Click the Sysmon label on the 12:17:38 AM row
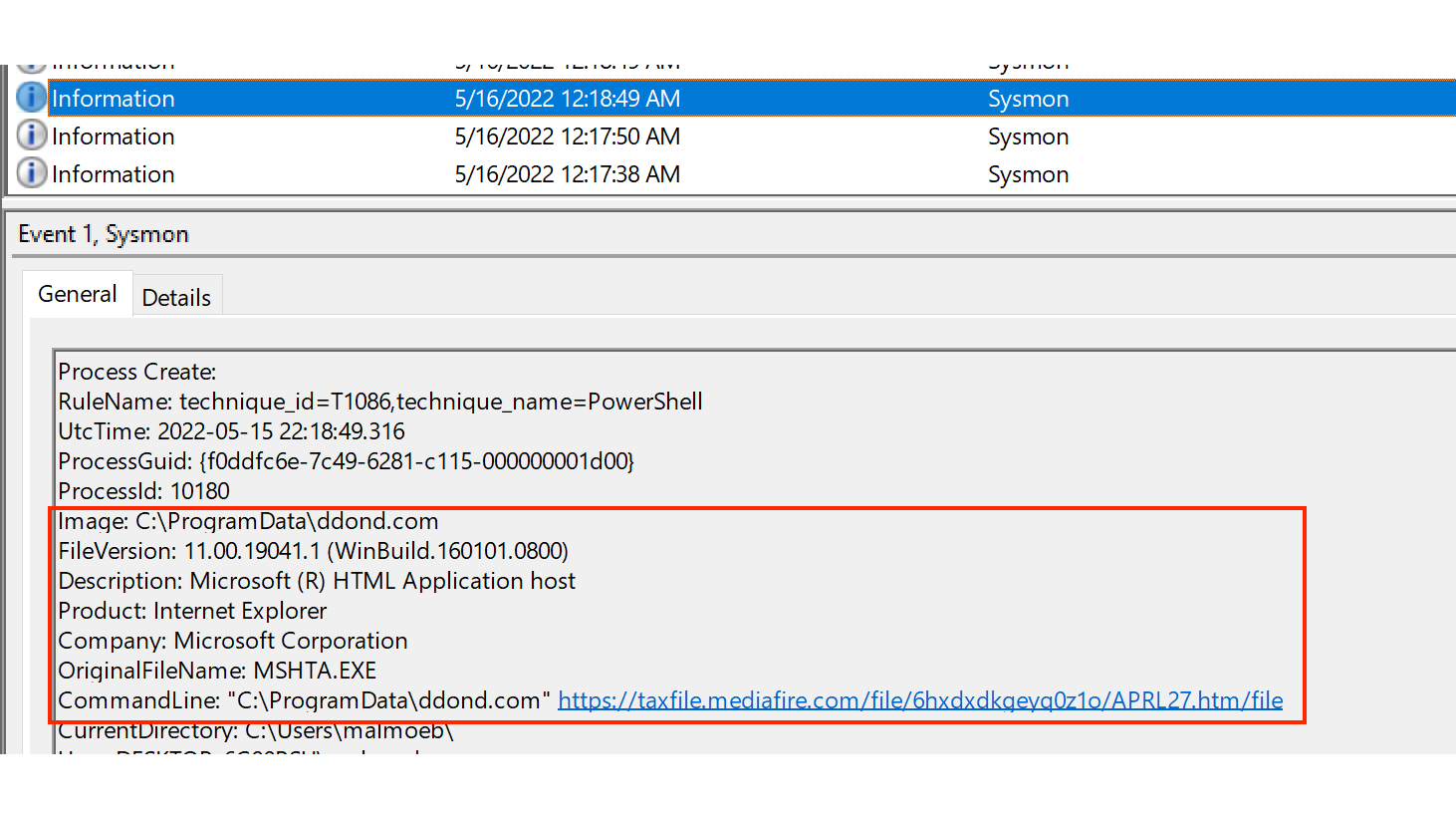The height and width of the screenshot is (819, 1456). pyautogui.click(x=1028, y=173)
